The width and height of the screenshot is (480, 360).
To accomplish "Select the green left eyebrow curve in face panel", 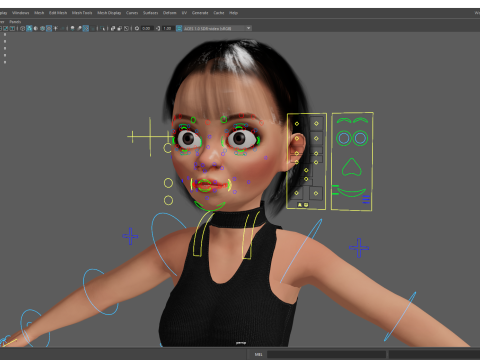I will click(x=344, y=120).
